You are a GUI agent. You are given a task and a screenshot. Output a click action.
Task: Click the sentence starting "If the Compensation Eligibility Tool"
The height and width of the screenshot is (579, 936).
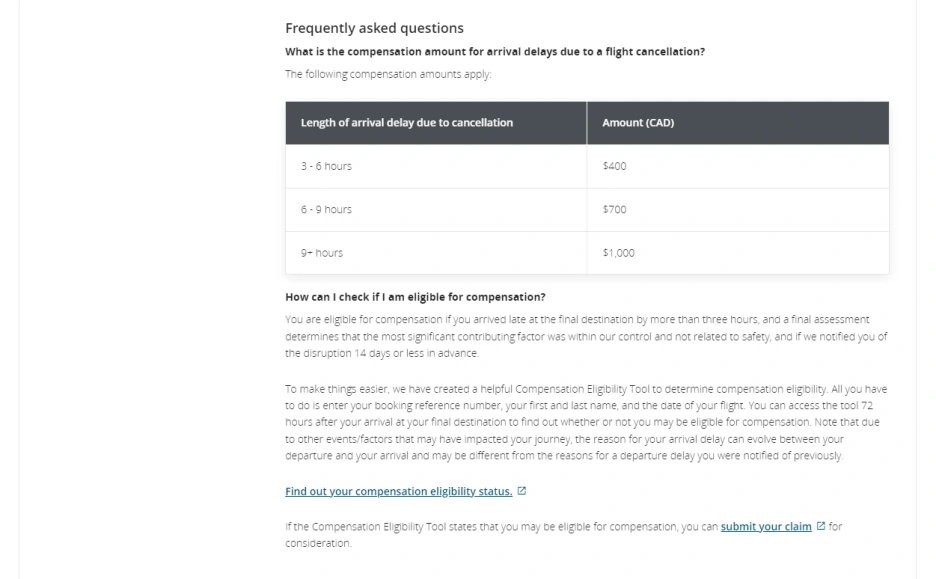pos(500,526)
